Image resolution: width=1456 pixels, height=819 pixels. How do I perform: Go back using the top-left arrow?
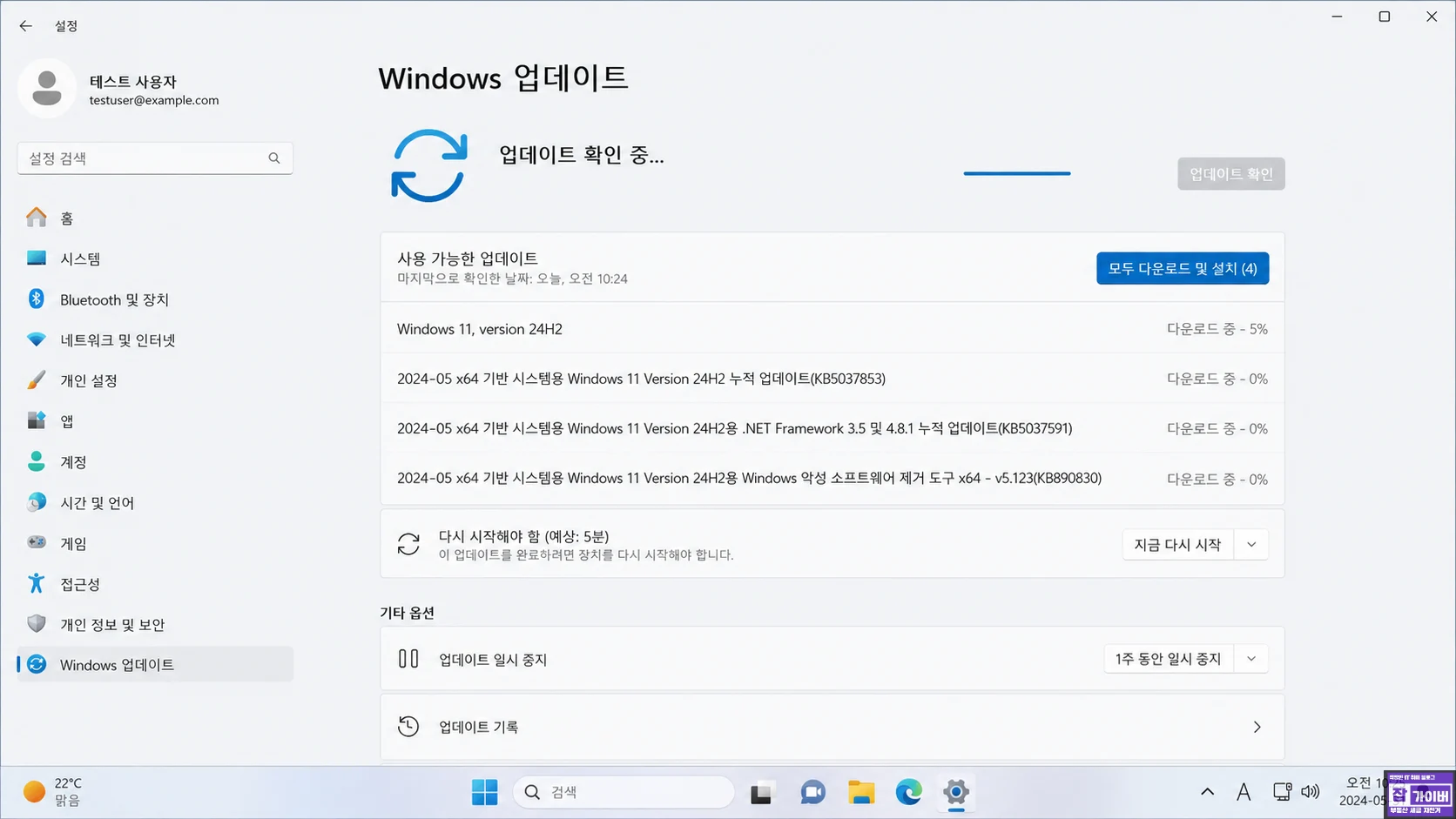click(x=26, y=26)
